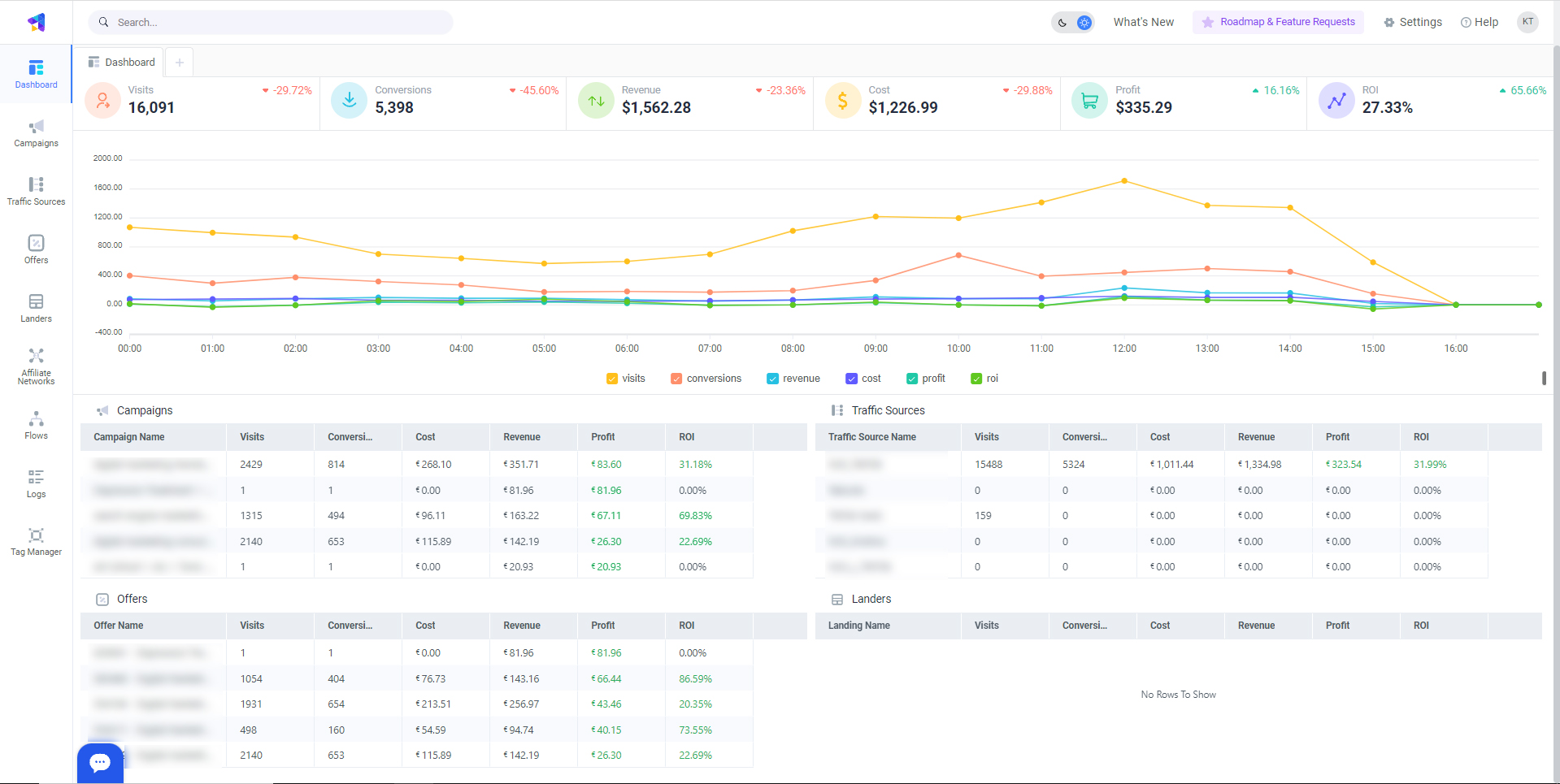Open Affiliate Networks sidebar item
This screenshot has width=1560, height=784.
(36, 367)
